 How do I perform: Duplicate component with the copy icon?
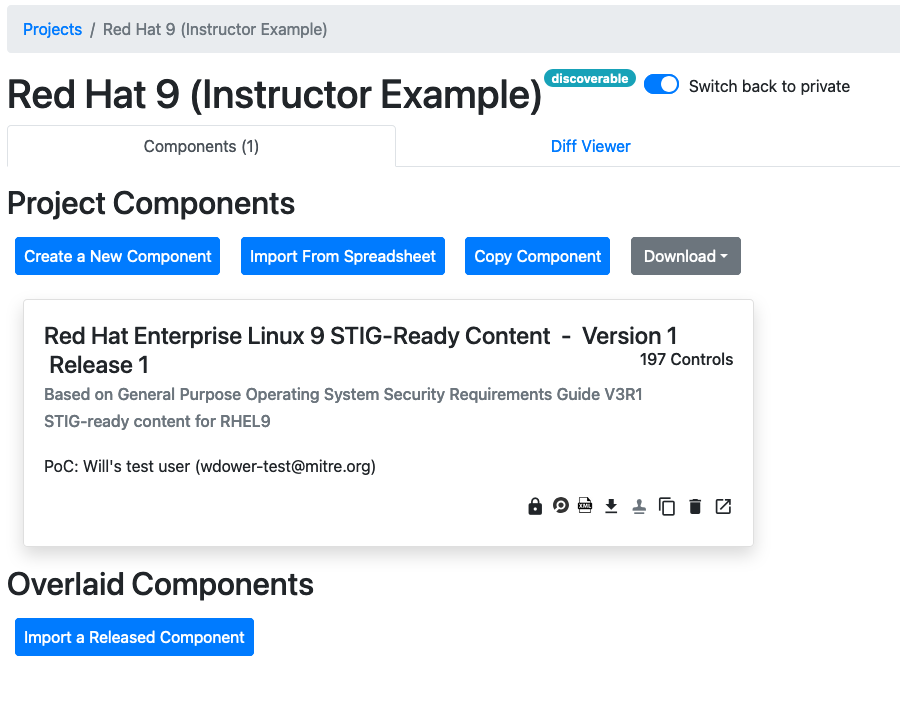(667, 507)
